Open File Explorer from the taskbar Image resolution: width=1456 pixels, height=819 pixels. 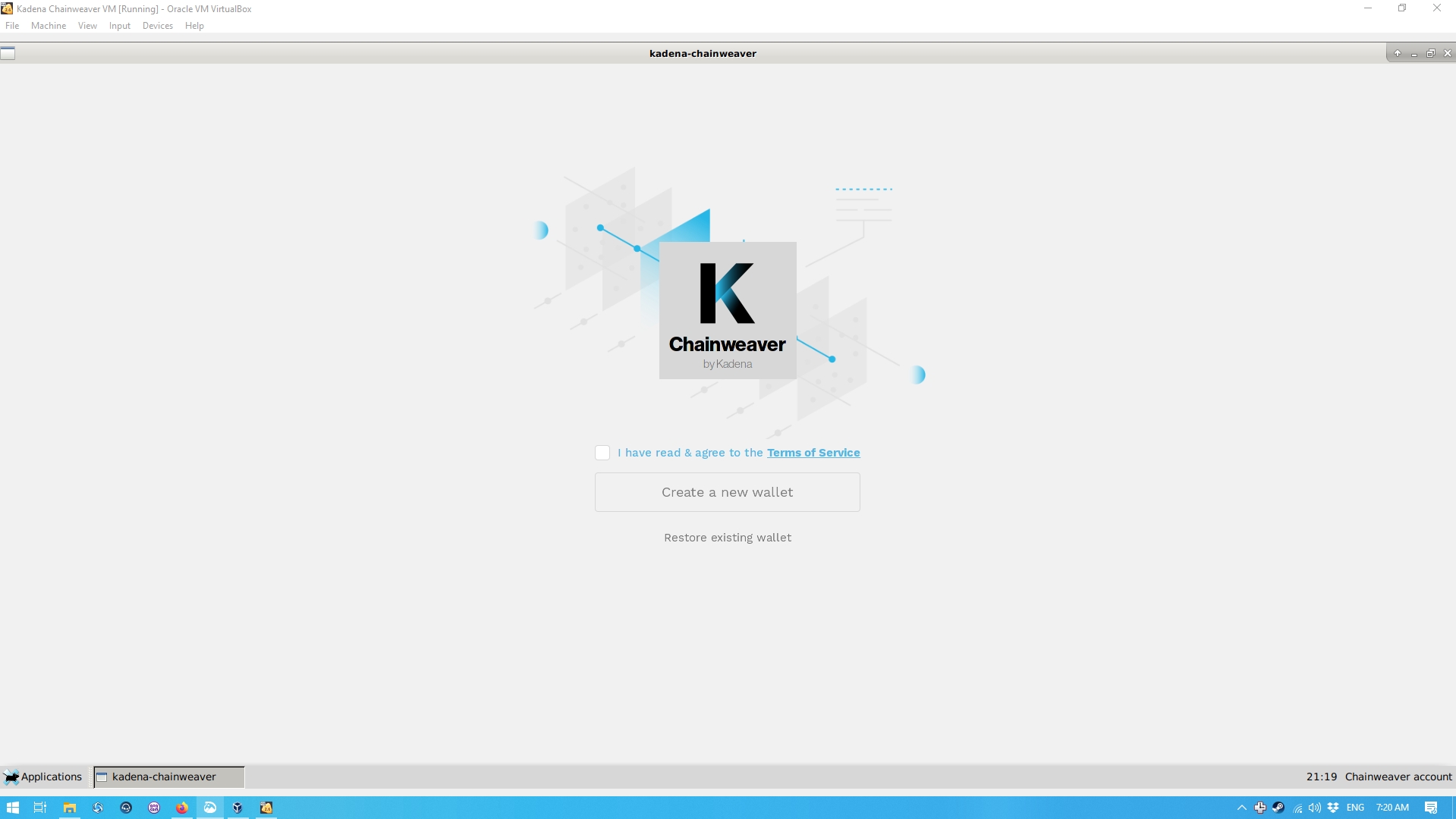coord(70,808)
